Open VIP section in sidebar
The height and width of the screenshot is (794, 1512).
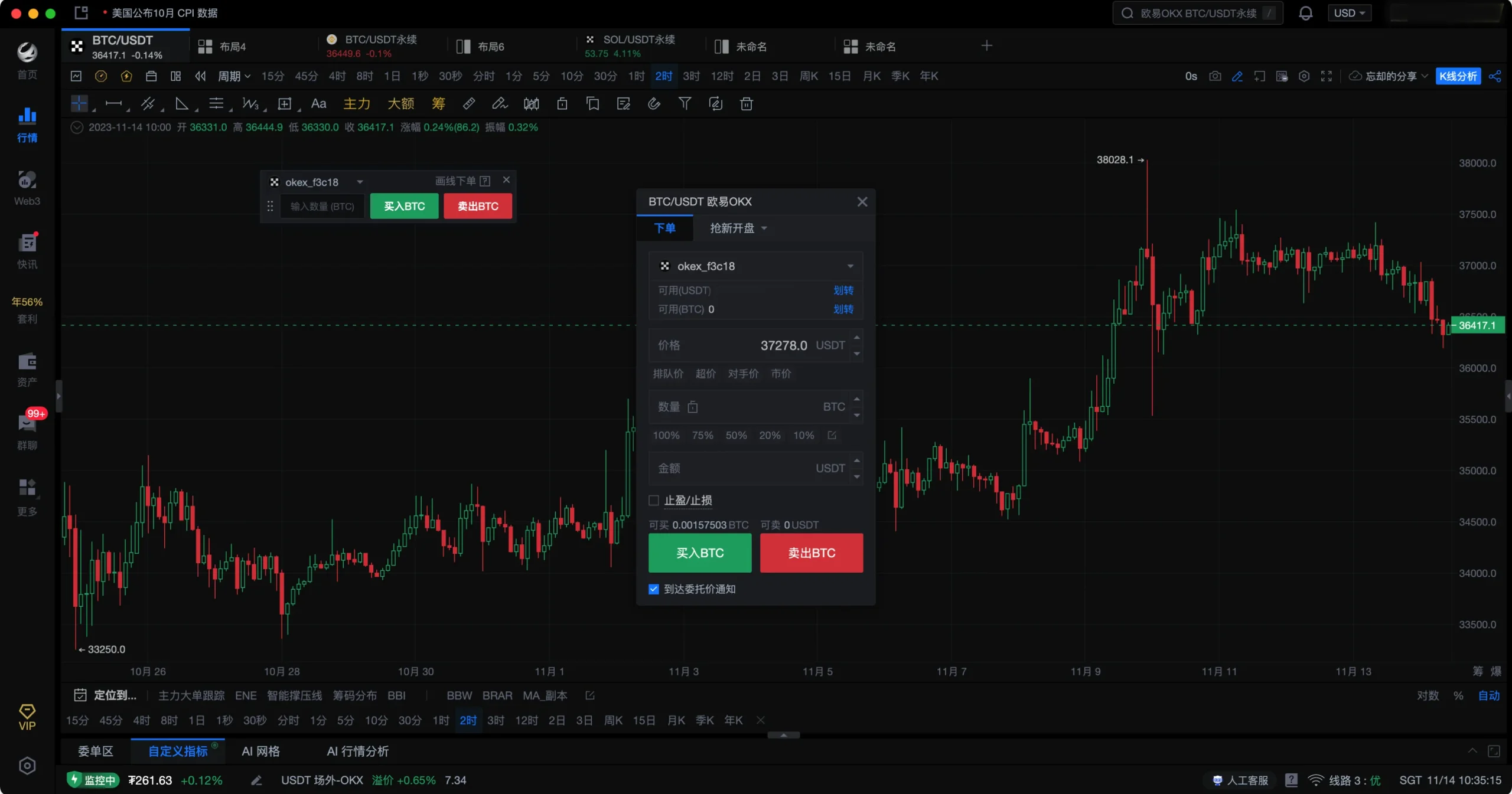(27, 717)
